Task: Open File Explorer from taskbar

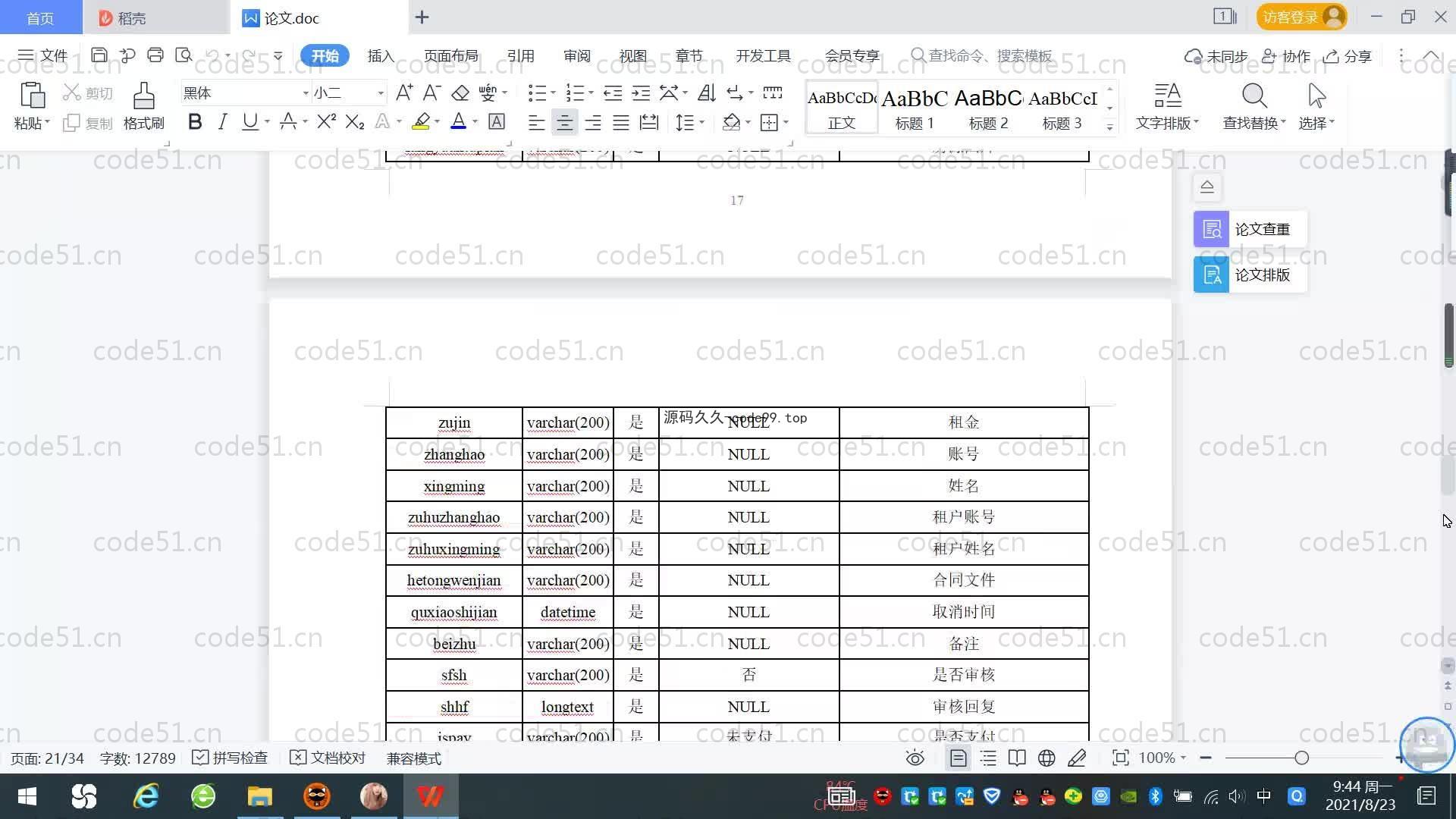Action: point(259,796)
